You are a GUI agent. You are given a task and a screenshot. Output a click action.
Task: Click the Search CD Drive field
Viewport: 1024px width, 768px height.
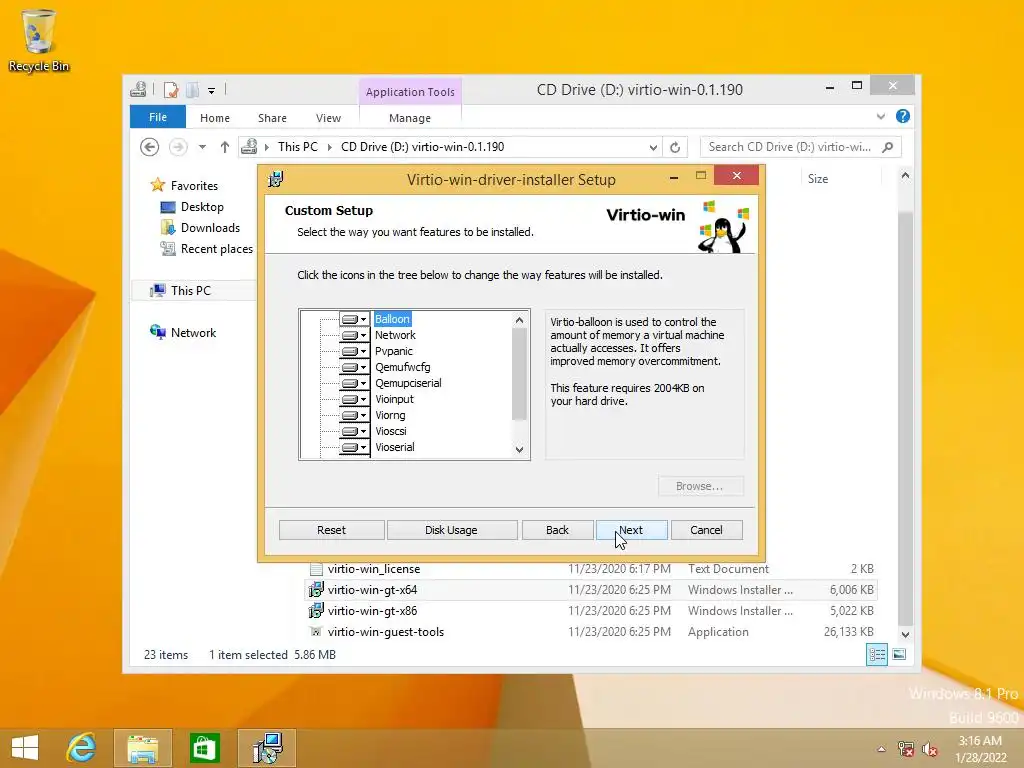801,147
